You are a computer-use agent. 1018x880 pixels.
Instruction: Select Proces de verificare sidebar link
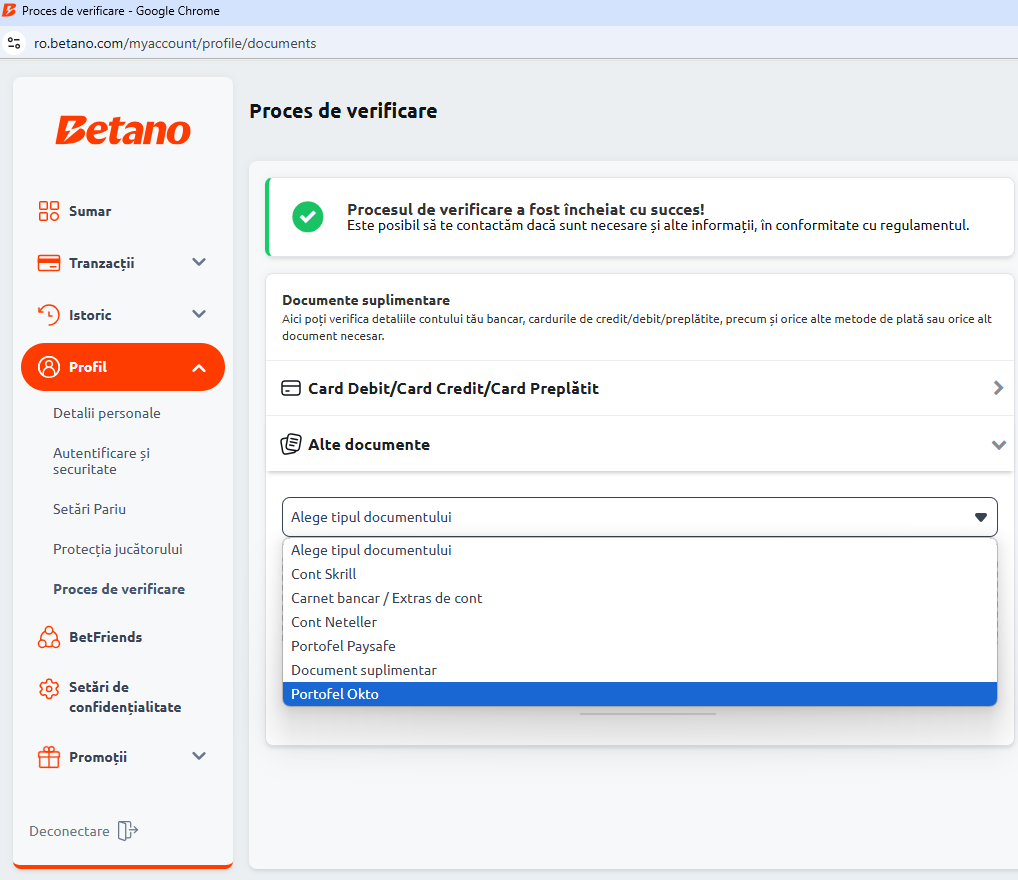(119, 589)
